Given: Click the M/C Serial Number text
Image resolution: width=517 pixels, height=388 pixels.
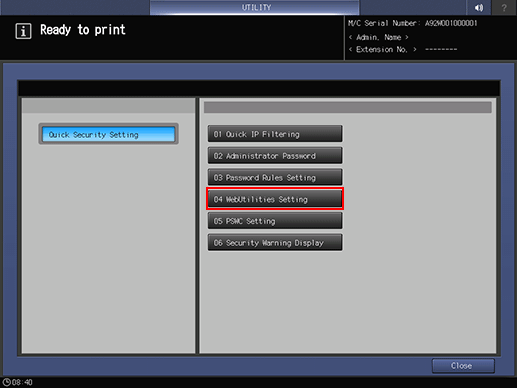Looking at the screenshot, I should (x=413, y=23).
